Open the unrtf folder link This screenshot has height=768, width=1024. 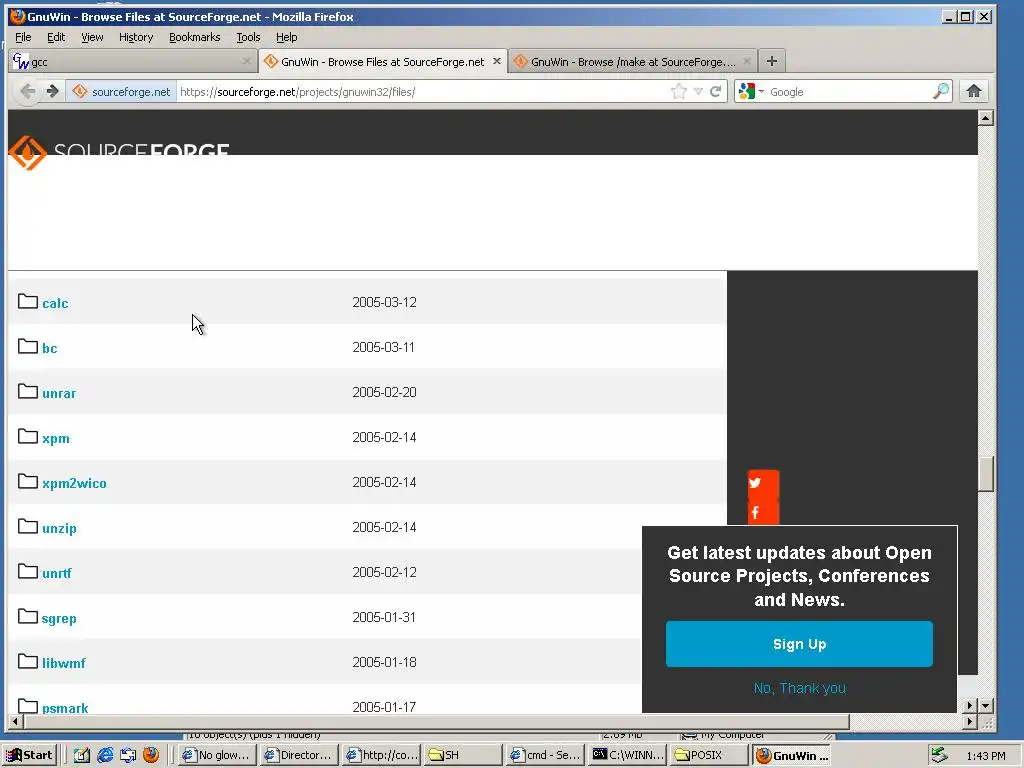point(56,573)
